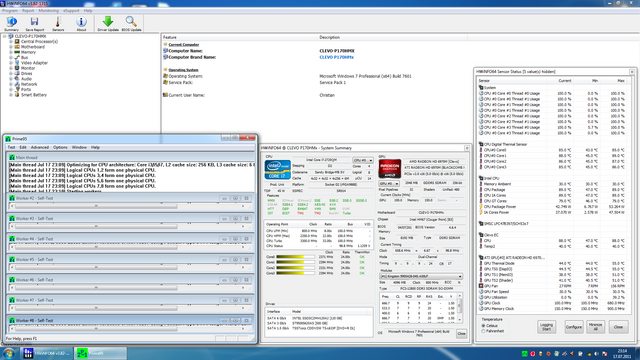Click the CPU Package Power sensor icon
The height and width of the screenshot is (360, 640).
tap(481, 207)
